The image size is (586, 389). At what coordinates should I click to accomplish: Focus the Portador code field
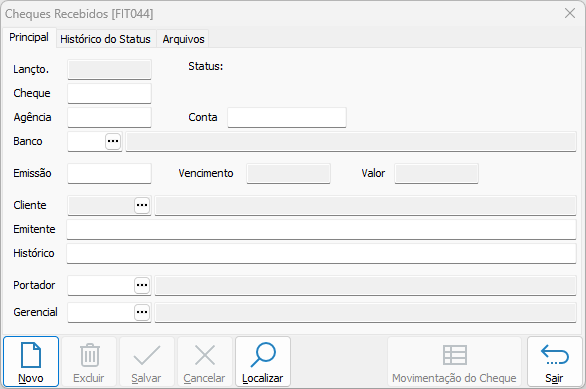(x=101, y=285)
